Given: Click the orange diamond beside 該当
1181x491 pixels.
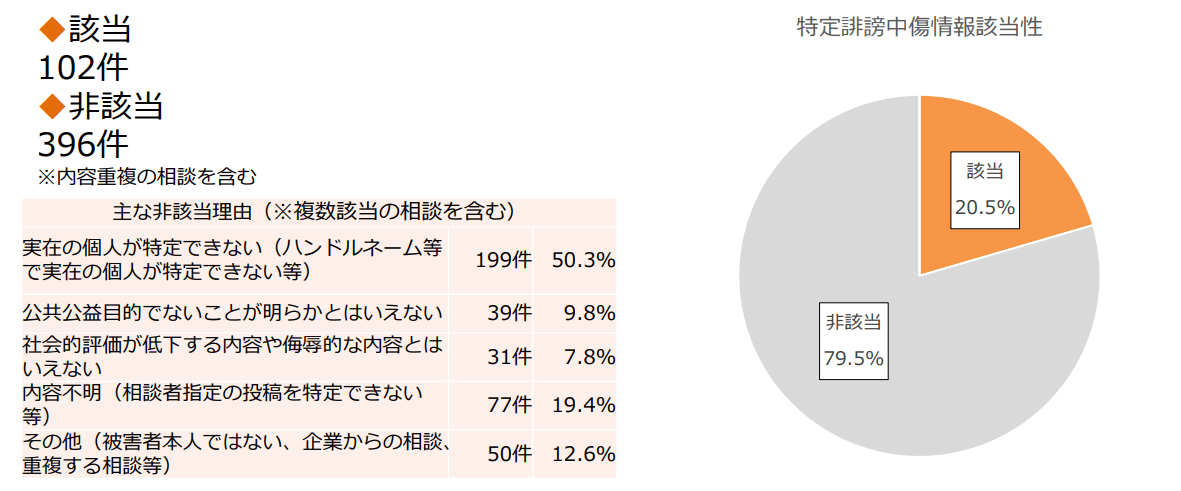Looking at the screenshot, I should point(53,30).
